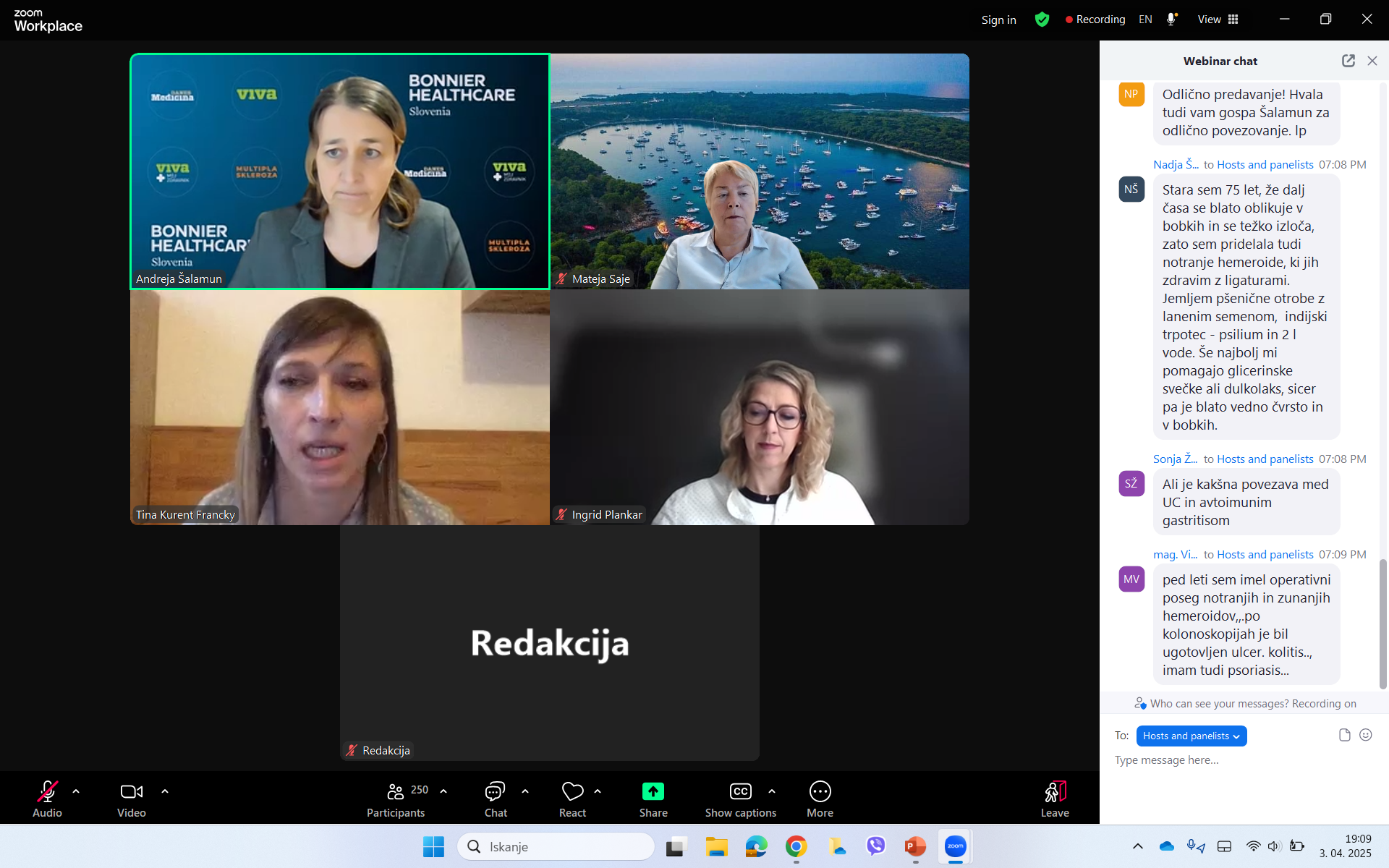Open the Participants panel icon

[396, 792]
